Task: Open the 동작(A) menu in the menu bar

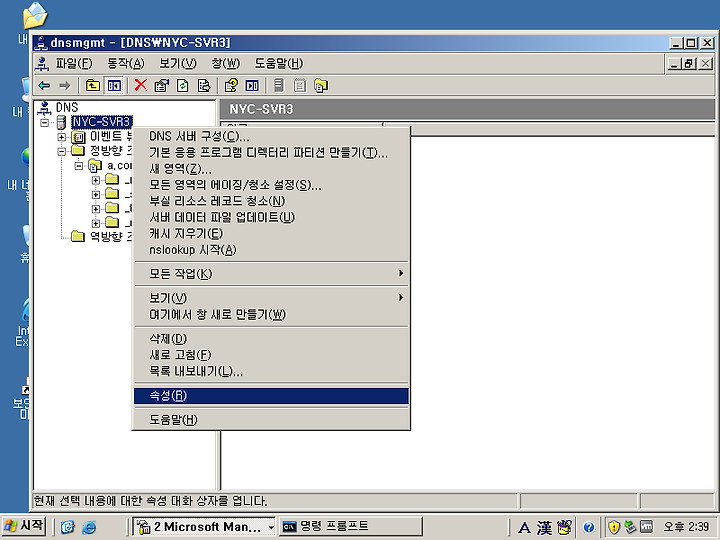Action: 126,63
